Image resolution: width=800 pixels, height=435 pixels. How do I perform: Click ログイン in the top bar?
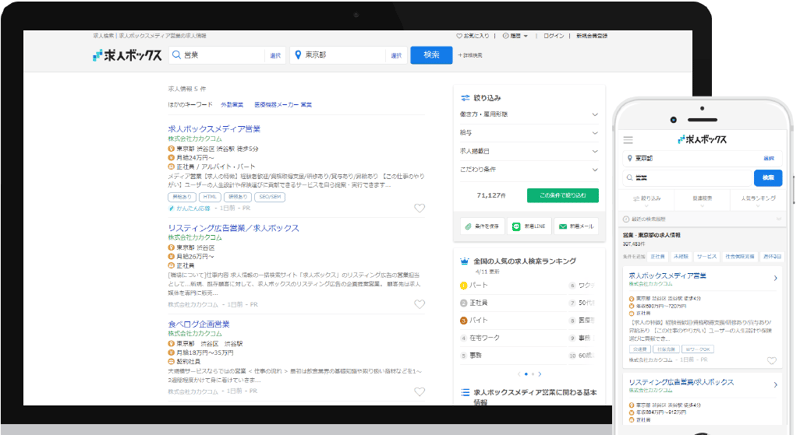pyautogui.click(x=554, y=36)
